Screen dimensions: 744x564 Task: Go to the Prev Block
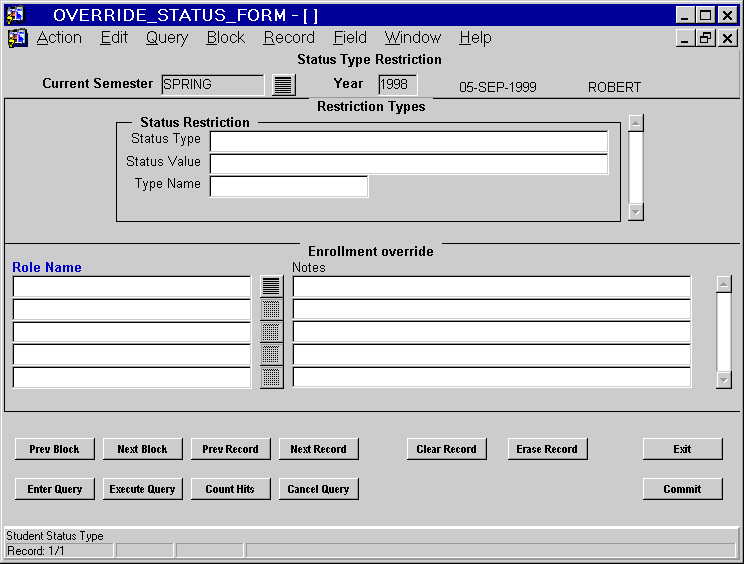pyautogui.click(x=55, y=449)
